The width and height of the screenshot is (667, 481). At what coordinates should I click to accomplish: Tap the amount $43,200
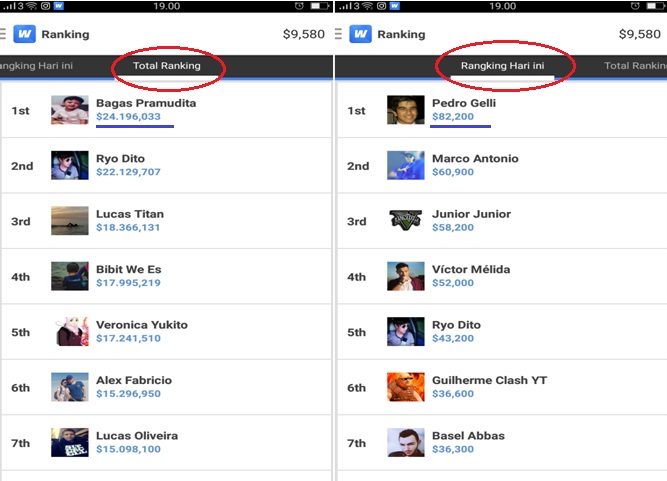[453, 338]
